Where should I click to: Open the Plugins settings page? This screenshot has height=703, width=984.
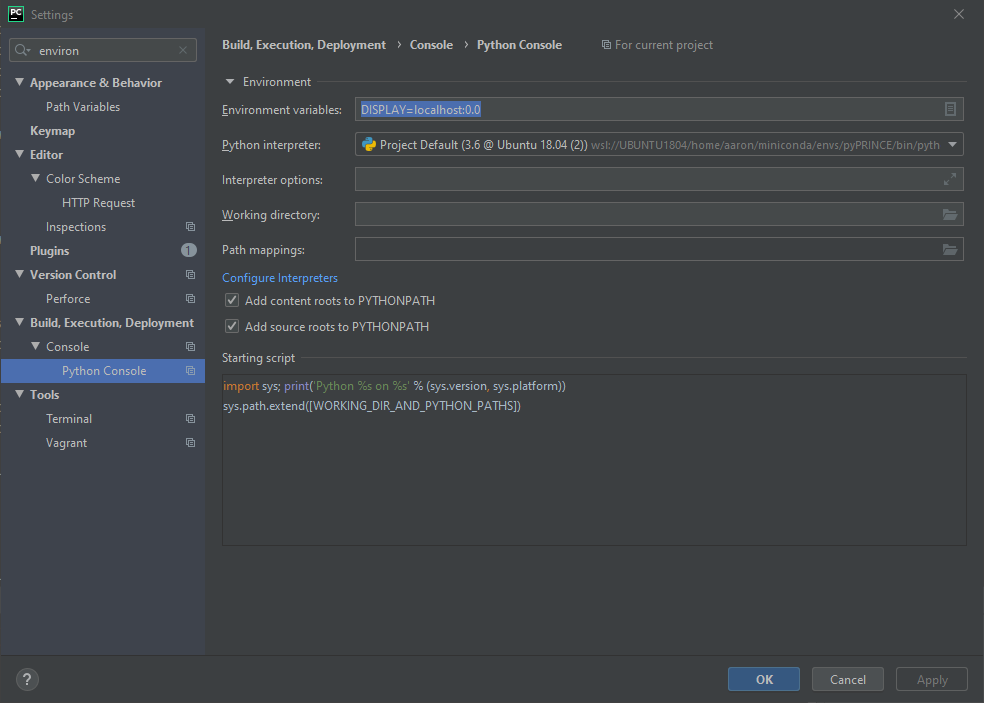50,250
